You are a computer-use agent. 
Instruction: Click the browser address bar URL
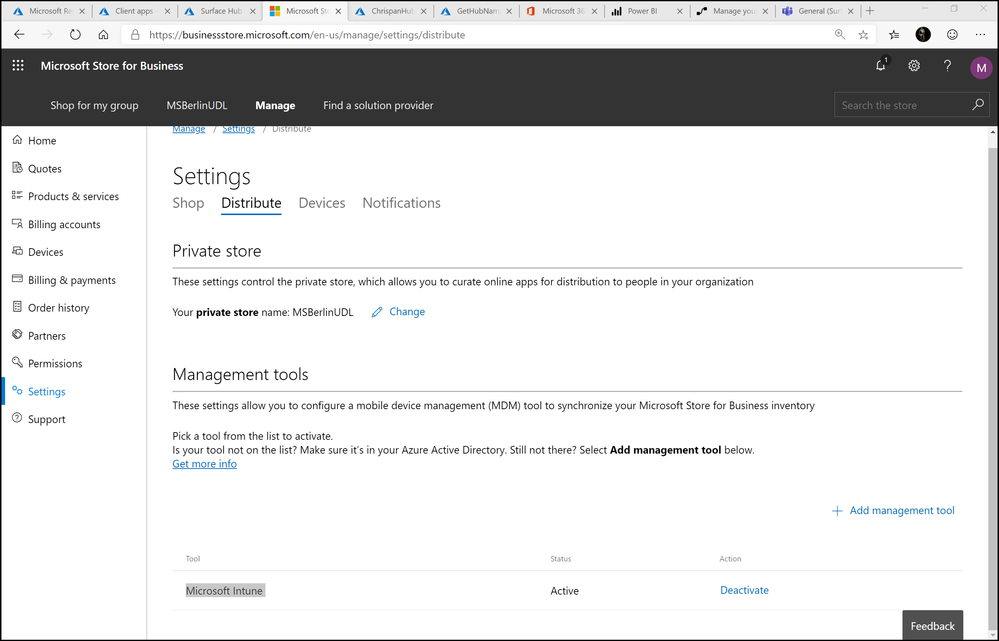click(x=307, y=35)
